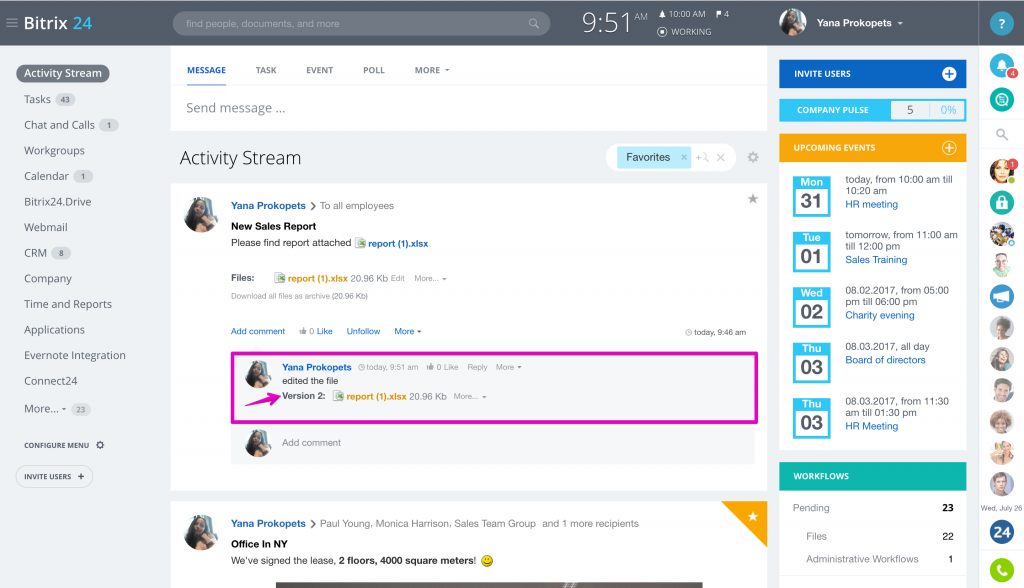Click the right sidebar search magnifier icon

click(1001, 135)
